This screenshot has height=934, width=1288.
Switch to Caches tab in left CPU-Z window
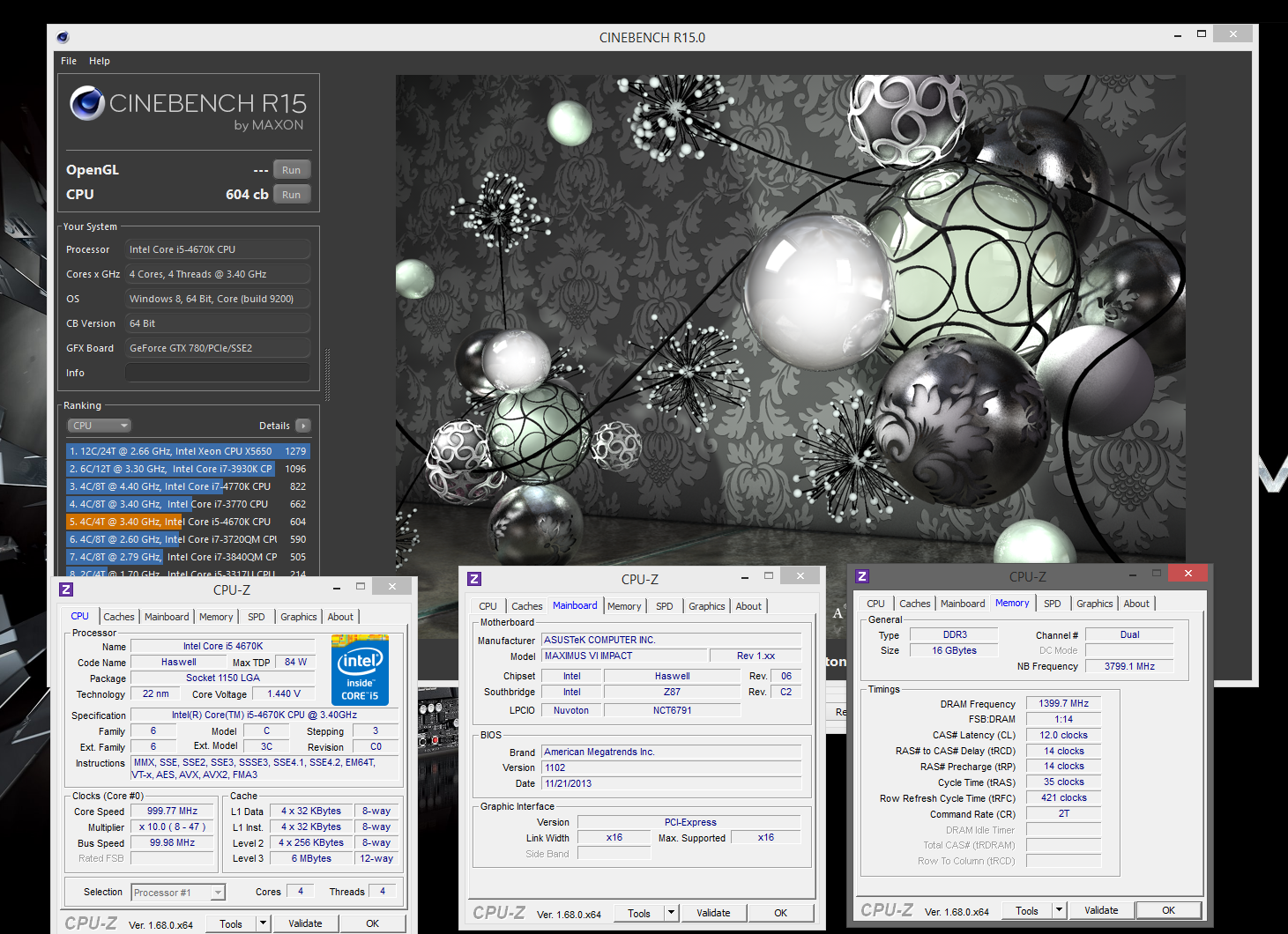[119, 617]
